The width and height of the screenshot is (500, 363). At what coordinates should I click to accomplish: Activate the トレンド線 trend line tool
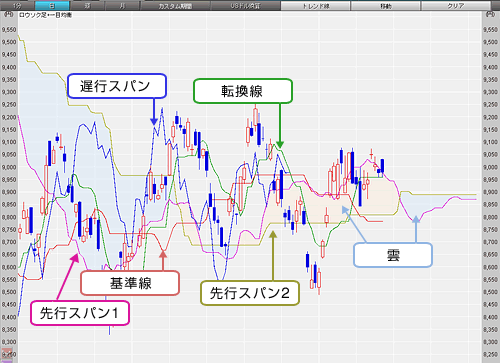315,5
